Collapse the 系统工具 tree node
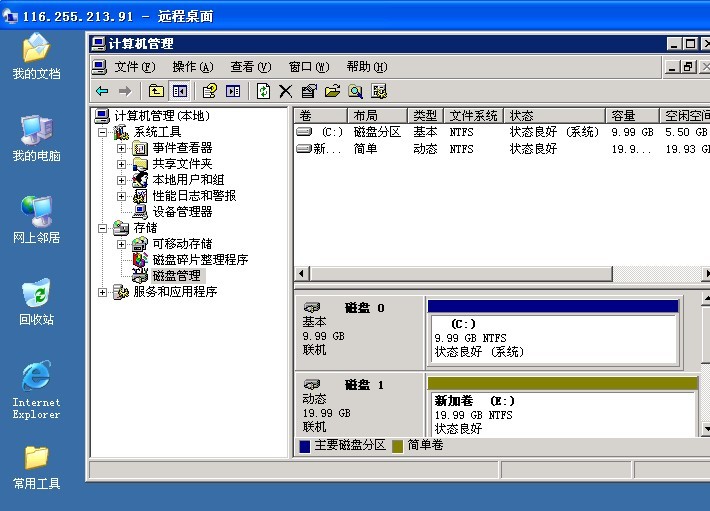This screenshot has height=511, width=710. tap(102, 132)
